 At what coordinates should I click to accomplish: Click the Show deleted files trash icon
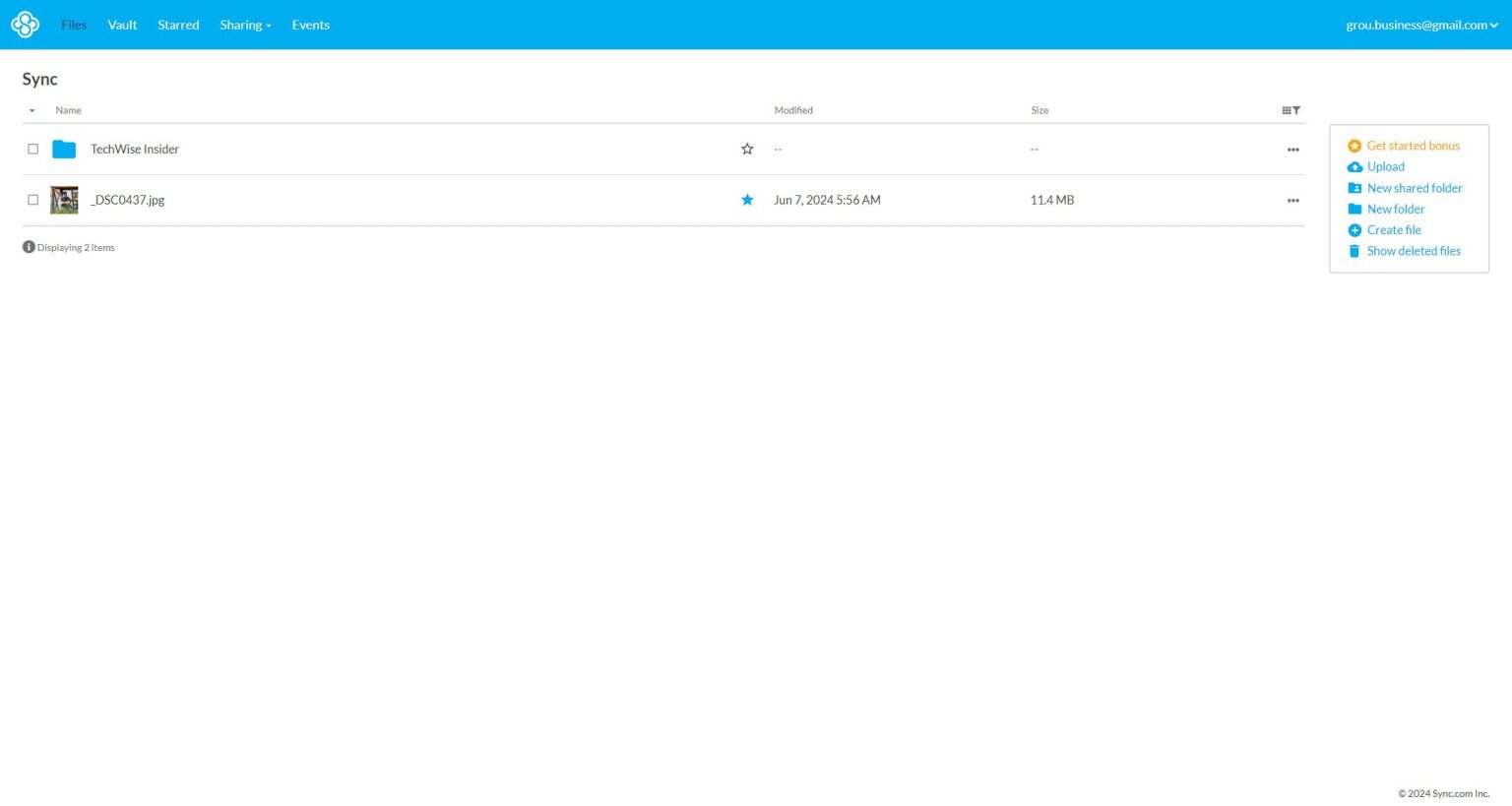click(1354, 250)
